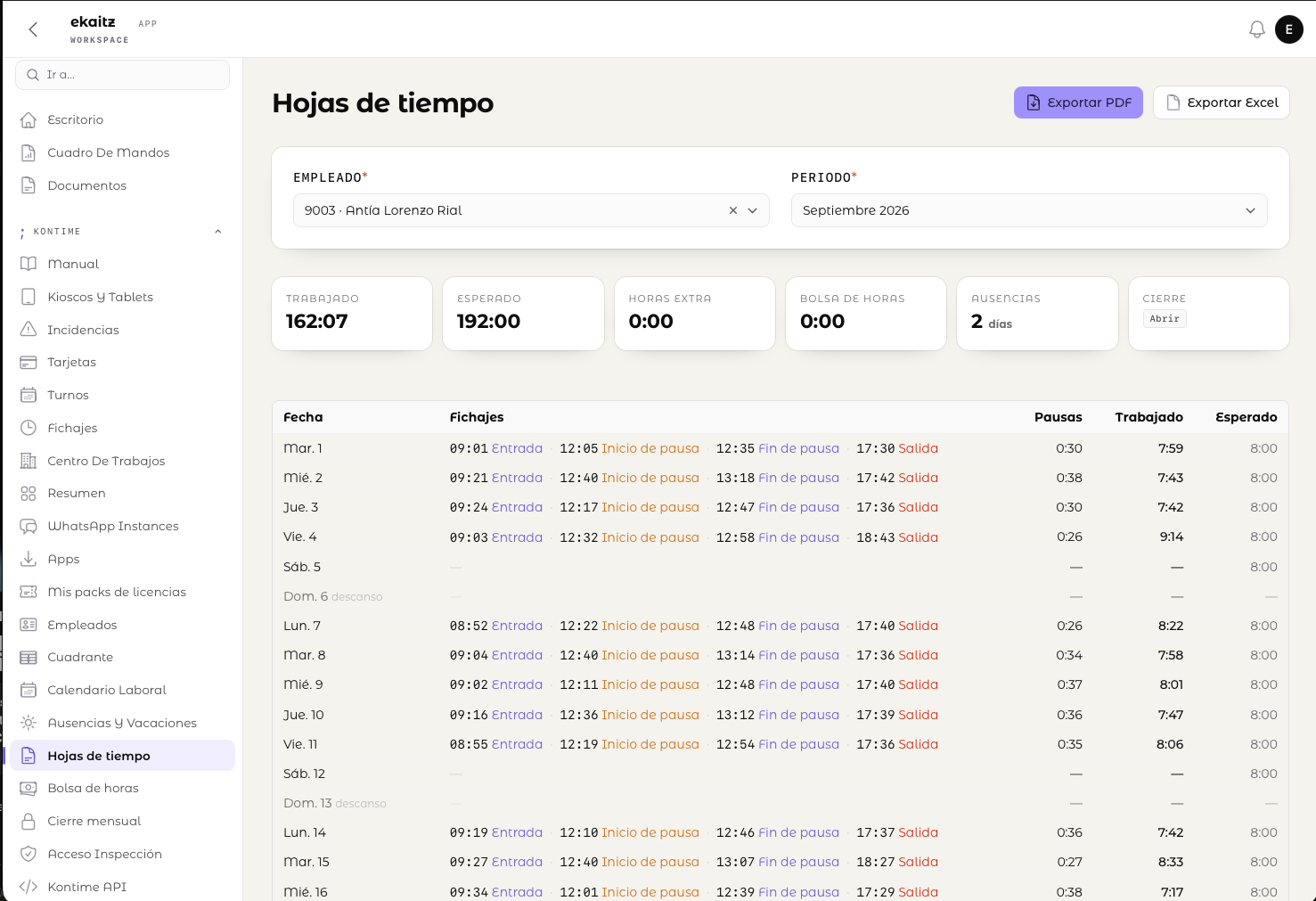Viewport: 1316px width, 901px height.
Task: Click the Escritorio home icon
Action: coord(29,119)
